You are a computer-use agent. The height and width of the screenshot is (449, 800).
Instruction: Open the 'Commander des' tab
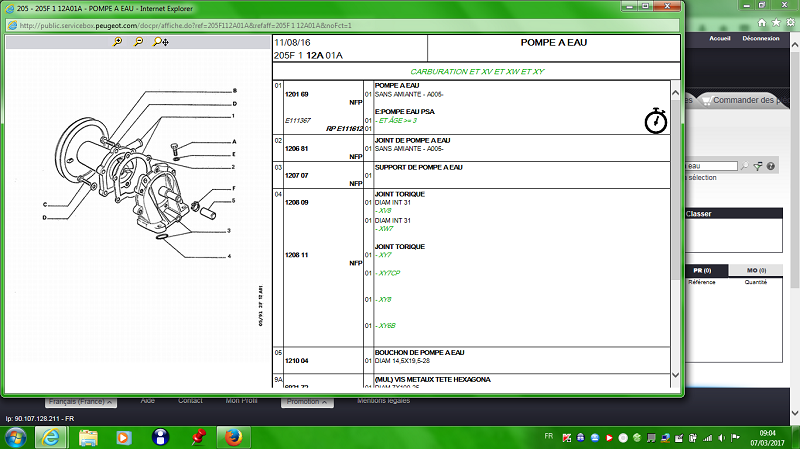point(743,100)
